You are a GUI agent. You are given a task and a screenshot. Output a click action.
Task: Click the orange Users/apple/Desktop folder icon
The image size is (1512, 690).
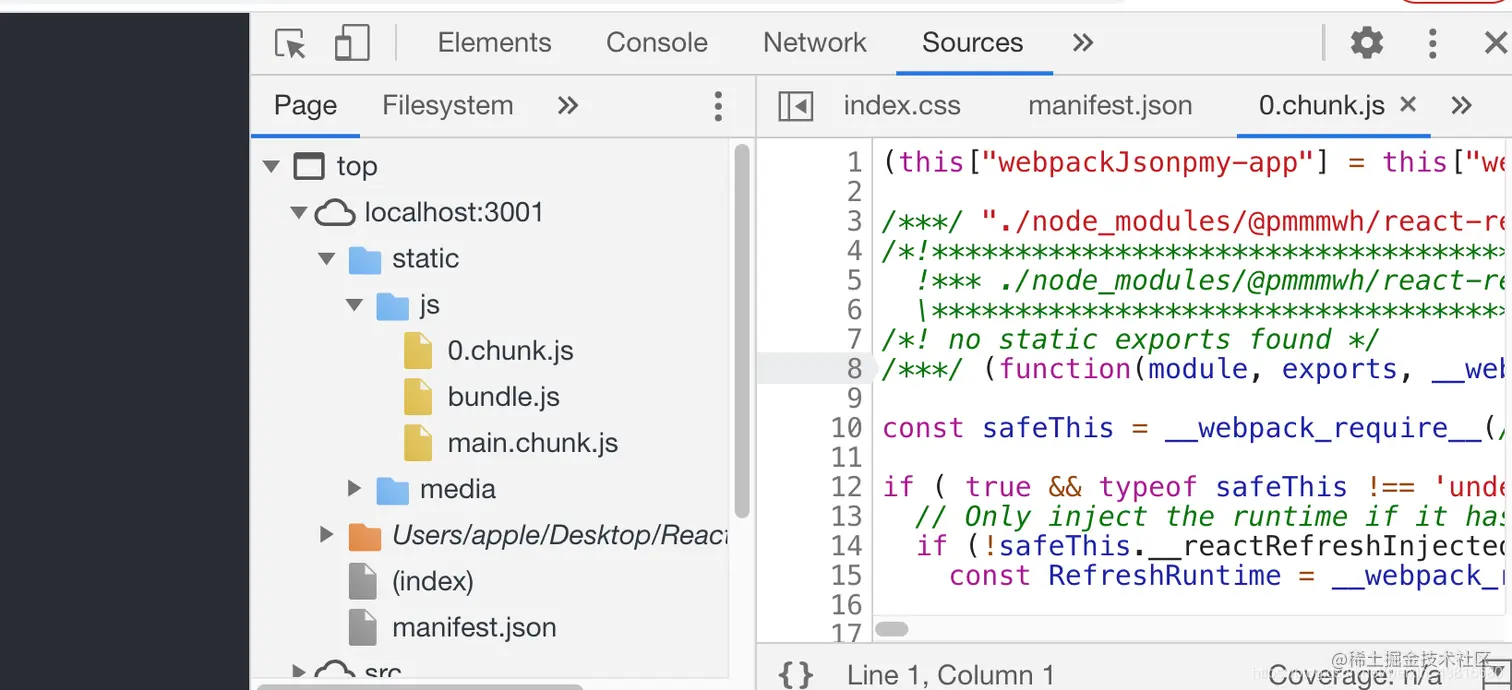coord(365,536)
